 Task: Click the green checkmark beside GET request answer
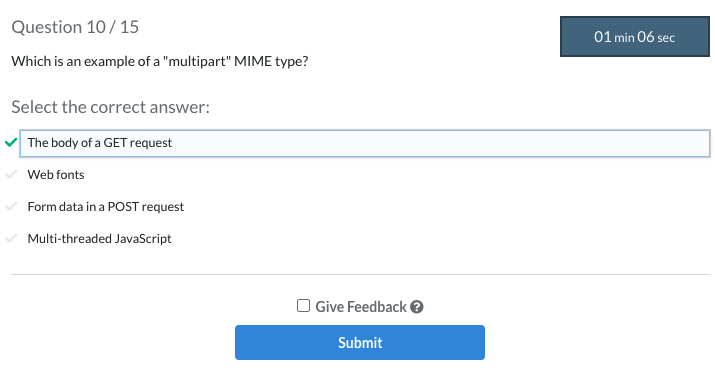(11, 143)
